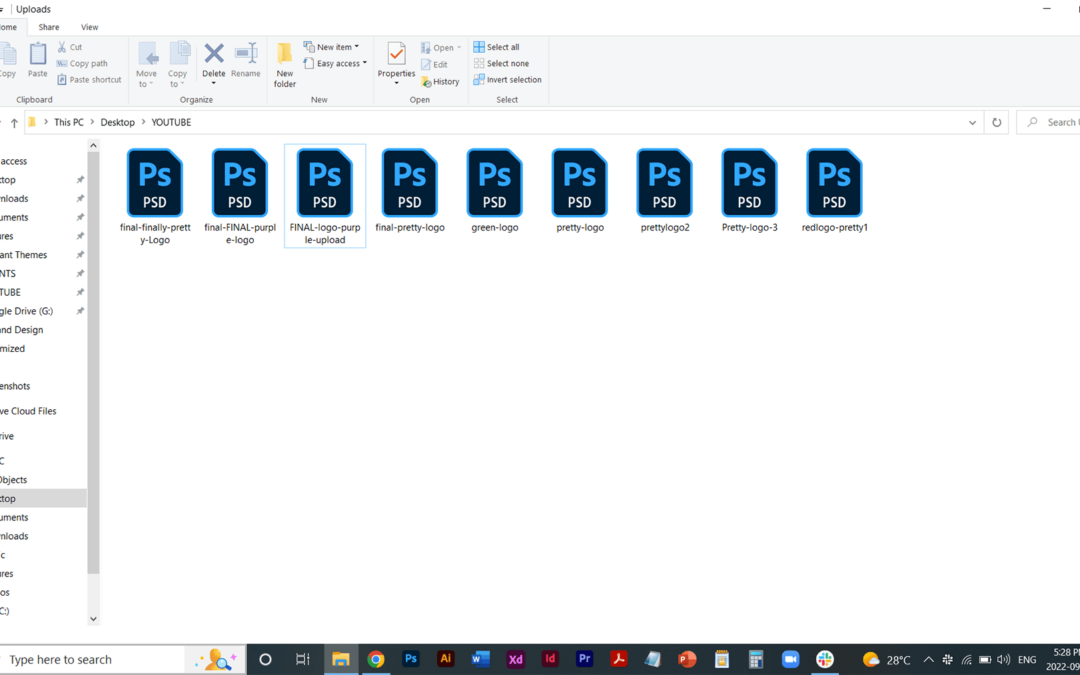The height and width of the screenshot is (675, 1080).
Task: Click the Up arrow navigation button
Action: coord(14,122)
